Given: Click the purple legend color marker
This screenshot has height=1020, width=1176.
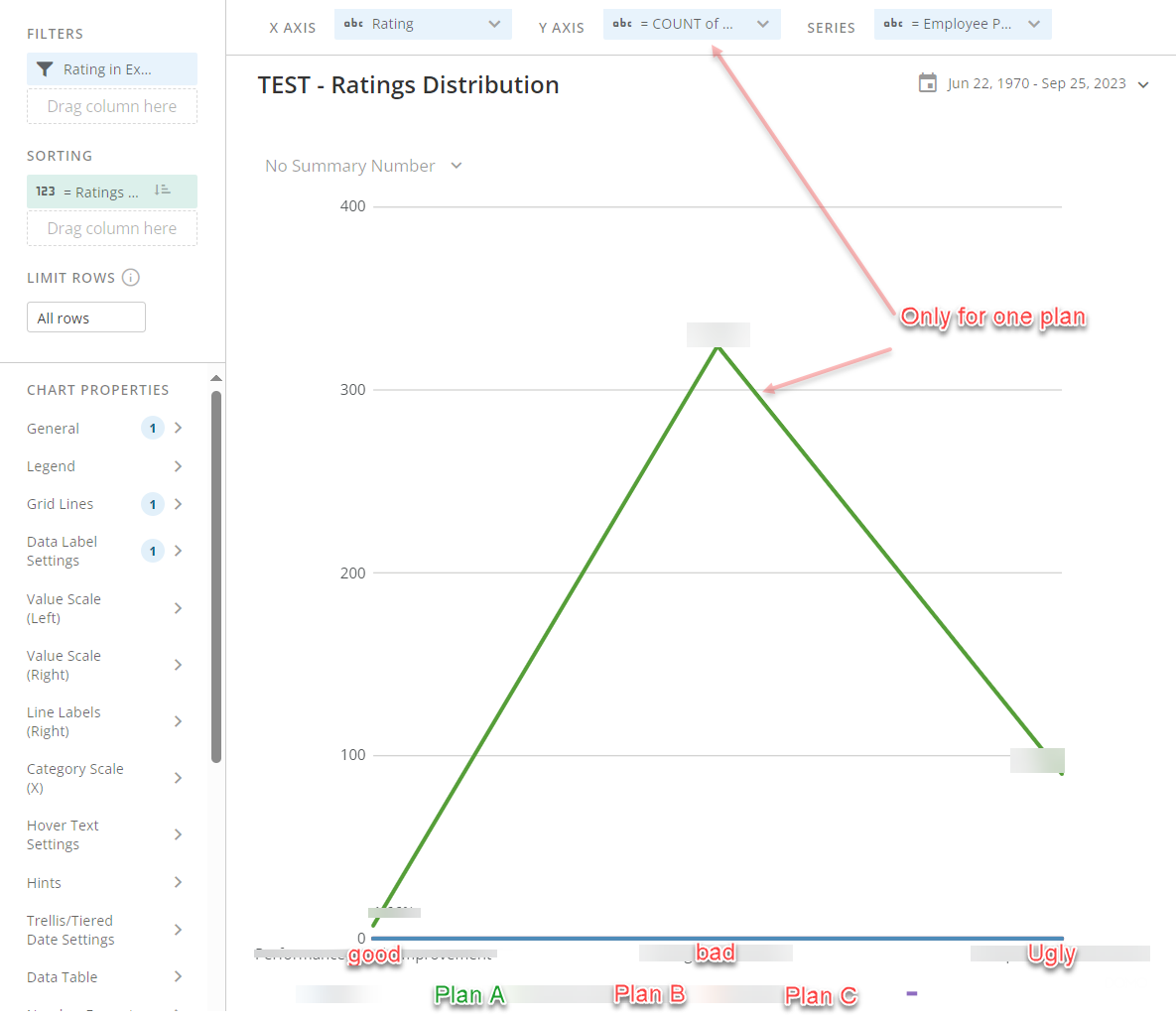Looking at the screenshot, I should [x=912, y=994].
